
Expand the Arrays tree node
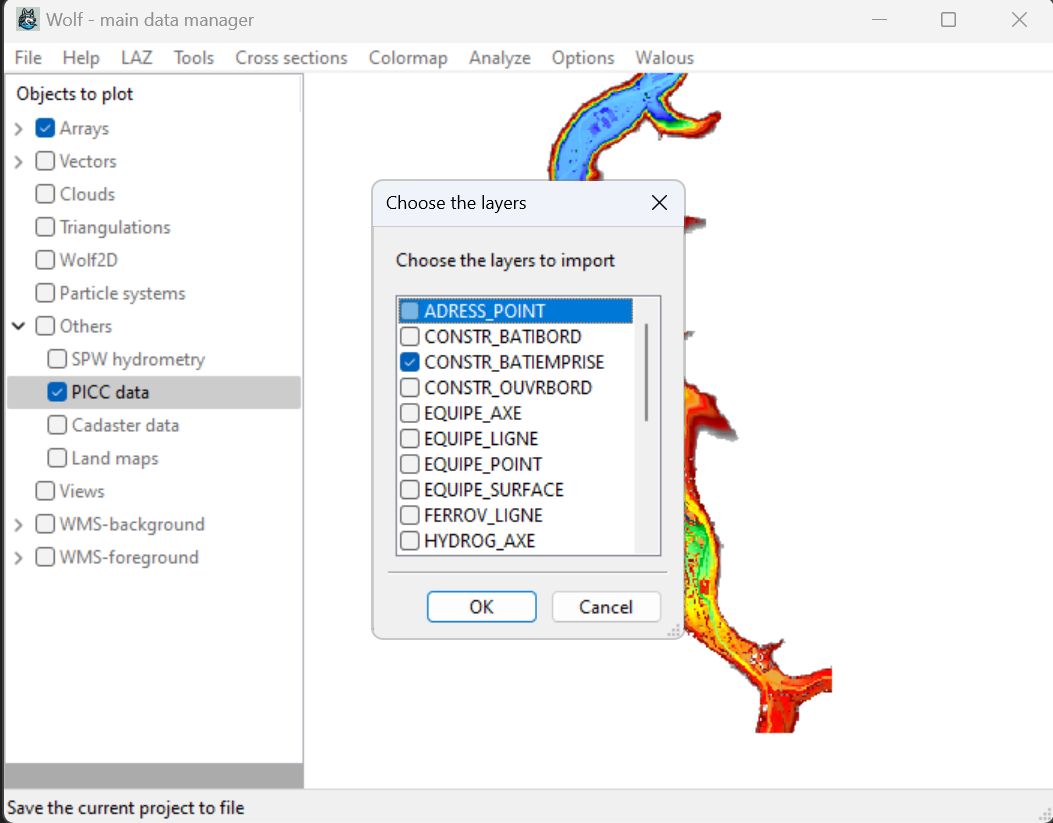coord(18,129)
